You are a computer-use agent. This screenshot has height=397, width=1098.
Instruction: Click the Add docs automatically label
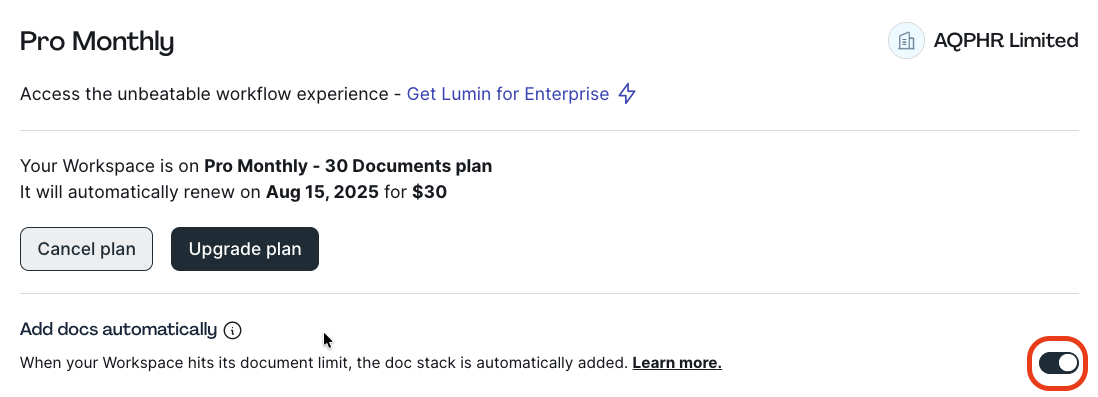(118, 329)
